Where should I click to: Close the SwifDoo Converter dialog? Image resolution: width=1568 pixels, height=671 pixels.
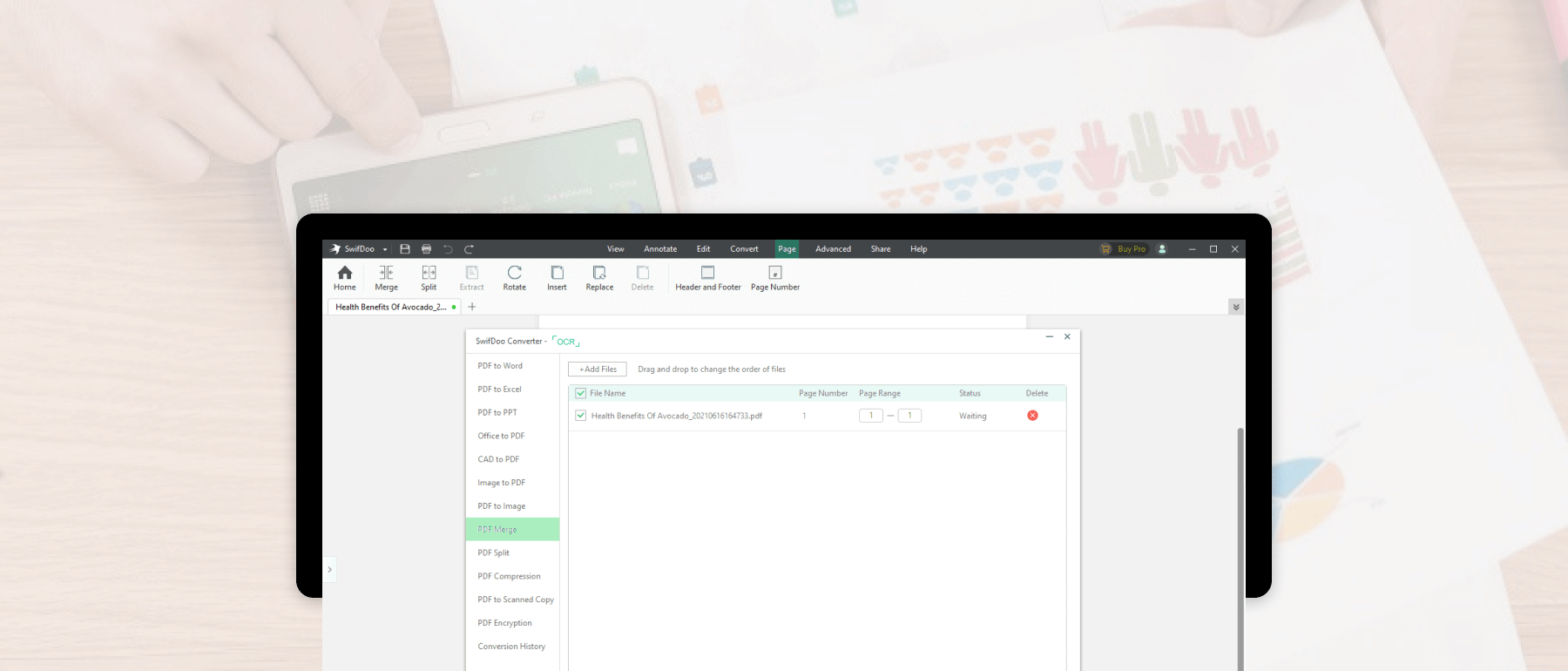pyautogui.click(x=1067, y=336)
